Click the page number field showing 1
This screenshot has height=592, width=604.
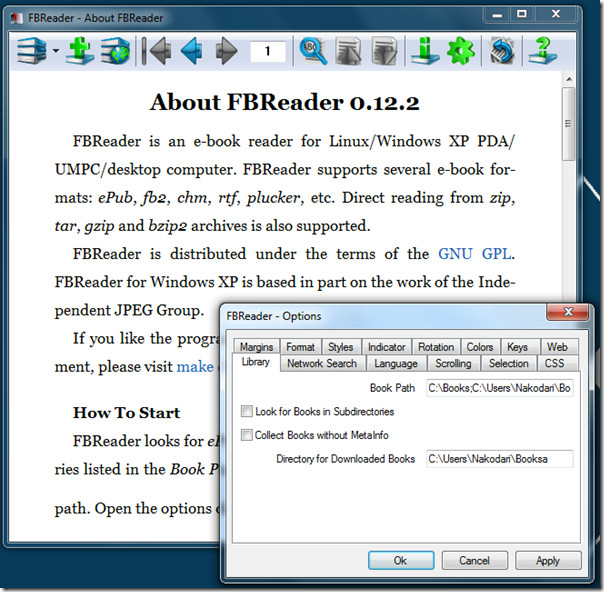point(268,51)
